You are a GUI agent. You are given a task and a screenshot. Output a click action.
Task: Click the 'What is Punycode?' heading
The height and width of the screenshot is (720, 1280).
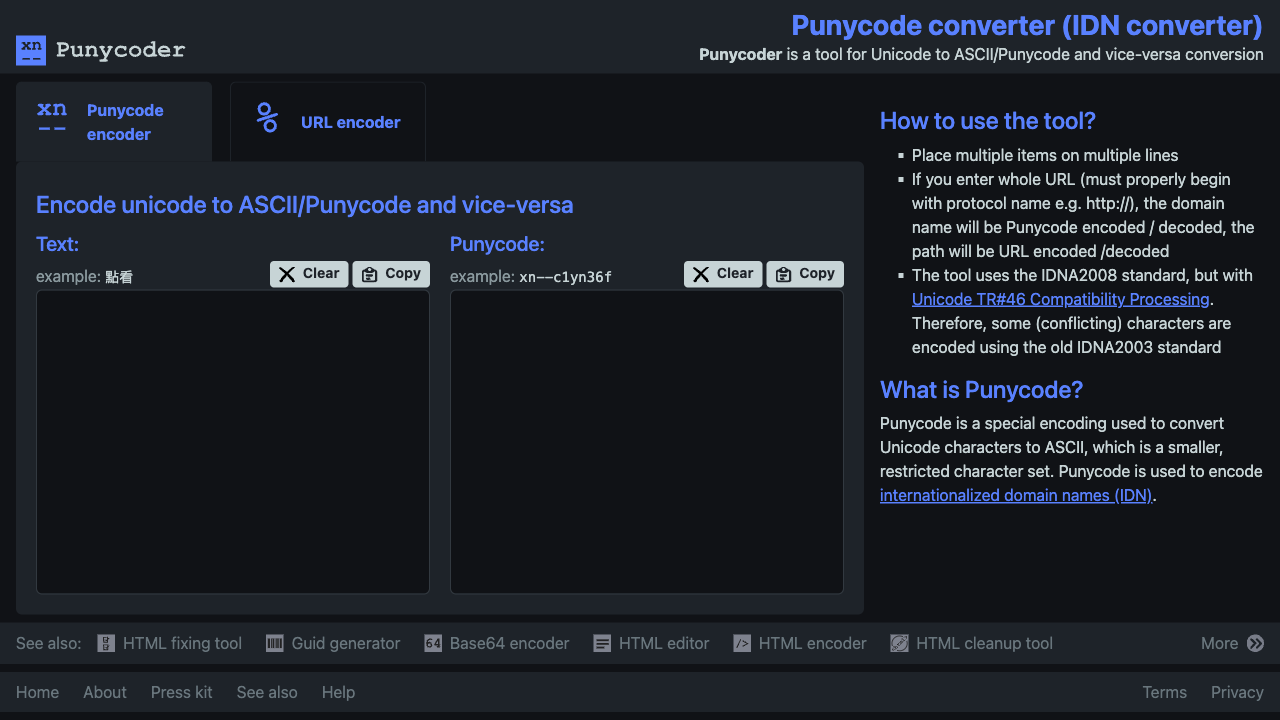982,390
